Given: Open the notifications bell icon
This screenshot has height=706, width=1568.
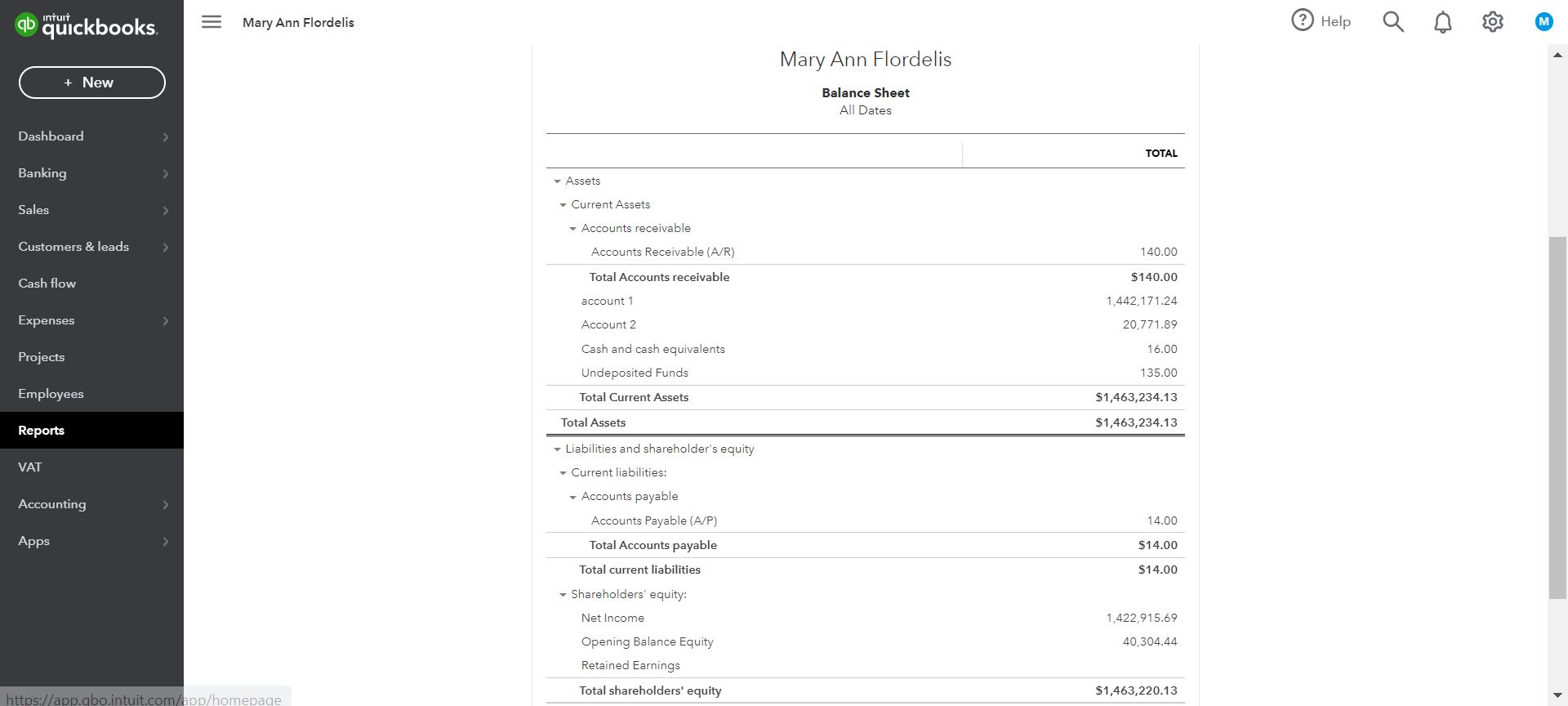Looking at the screenshot, I should (1443, 22).
